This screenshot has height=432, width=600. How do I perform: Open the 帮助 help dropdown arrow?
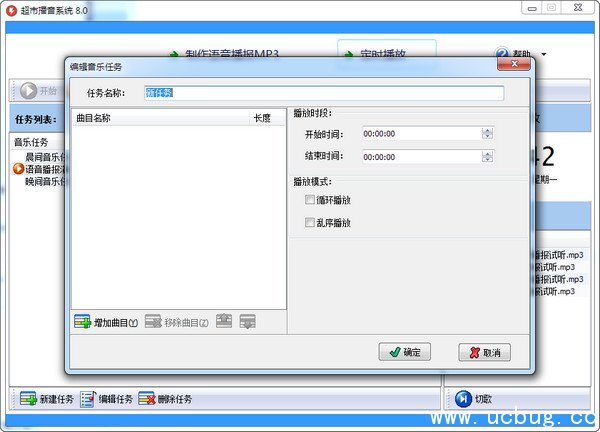tap(544, 54)
